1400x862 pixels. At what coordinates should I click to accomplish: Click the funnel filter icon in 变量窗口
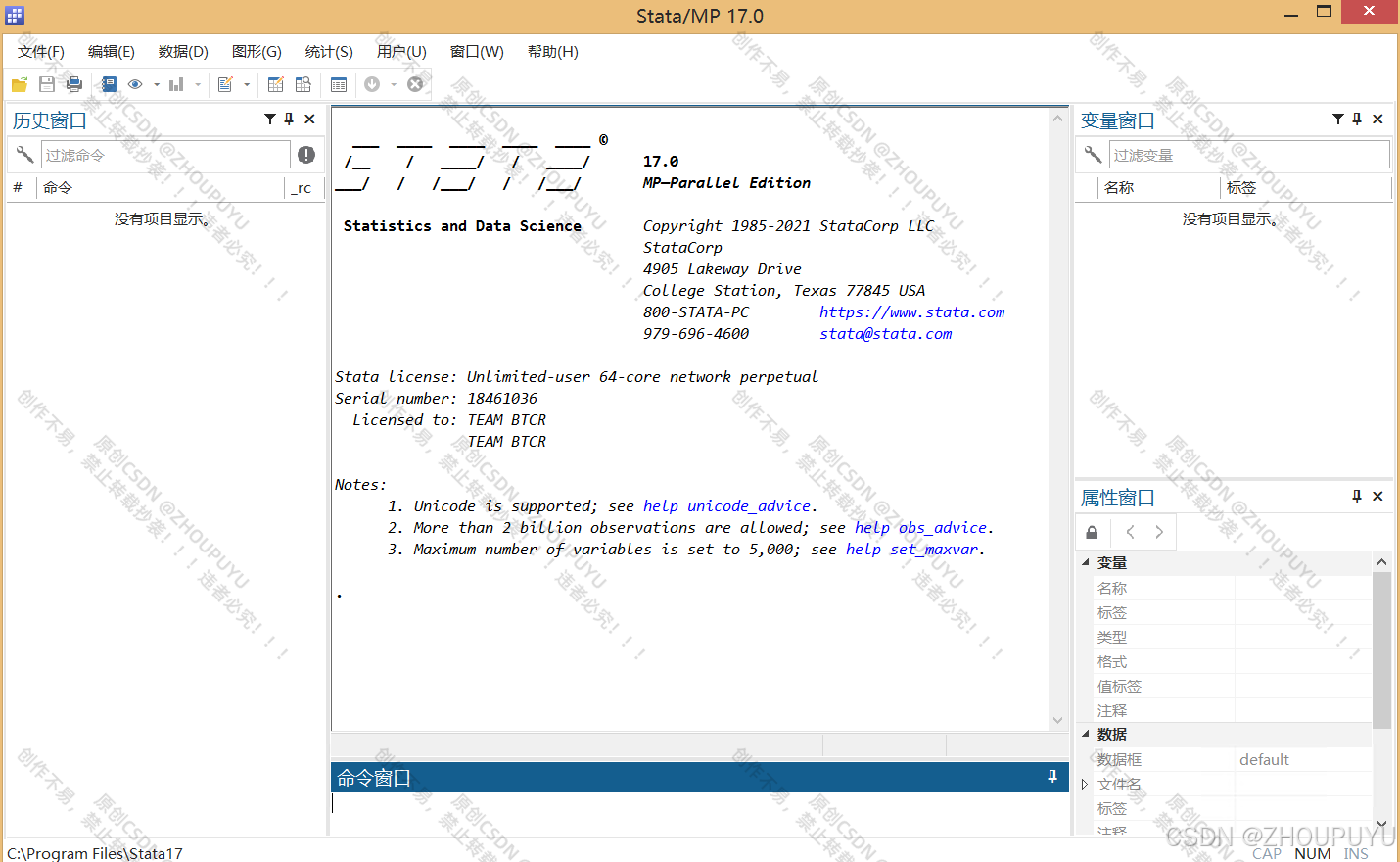1338,119
